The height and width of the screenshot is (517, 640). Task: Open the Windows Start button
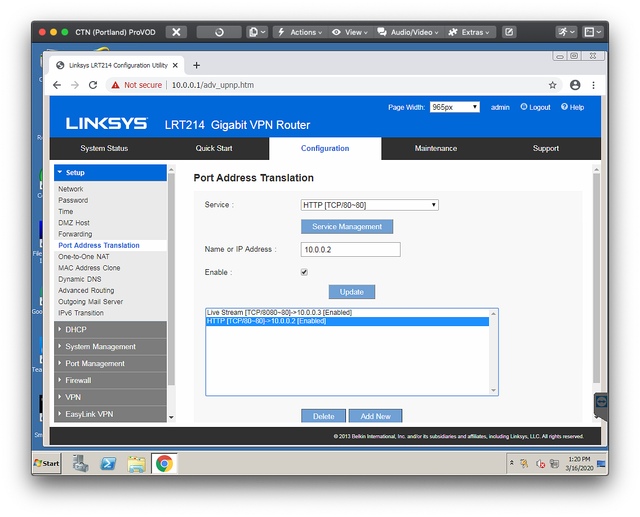coord(47,464)
